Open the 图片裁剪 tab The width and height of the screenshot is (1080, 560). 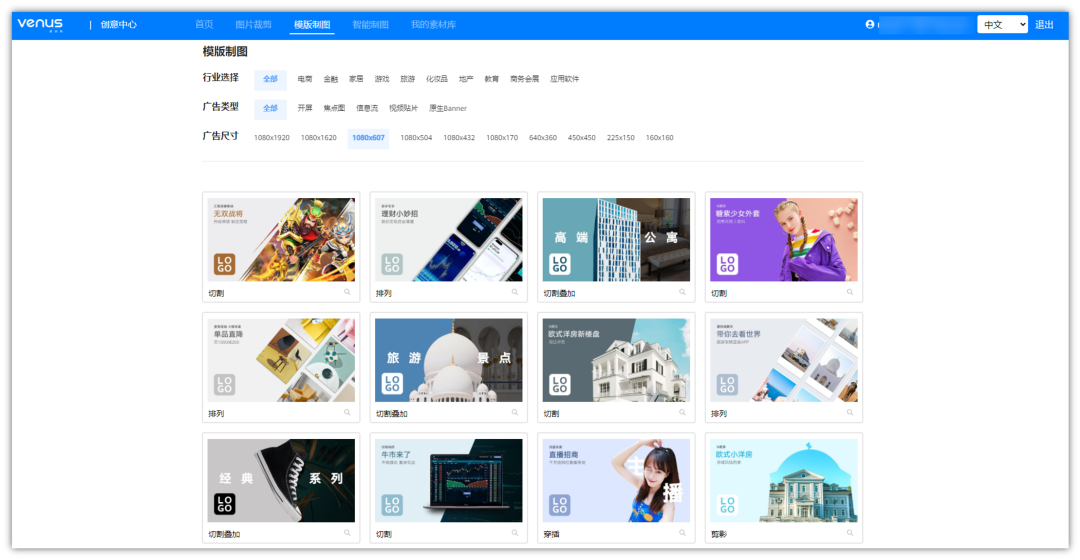tap(252, 25)
